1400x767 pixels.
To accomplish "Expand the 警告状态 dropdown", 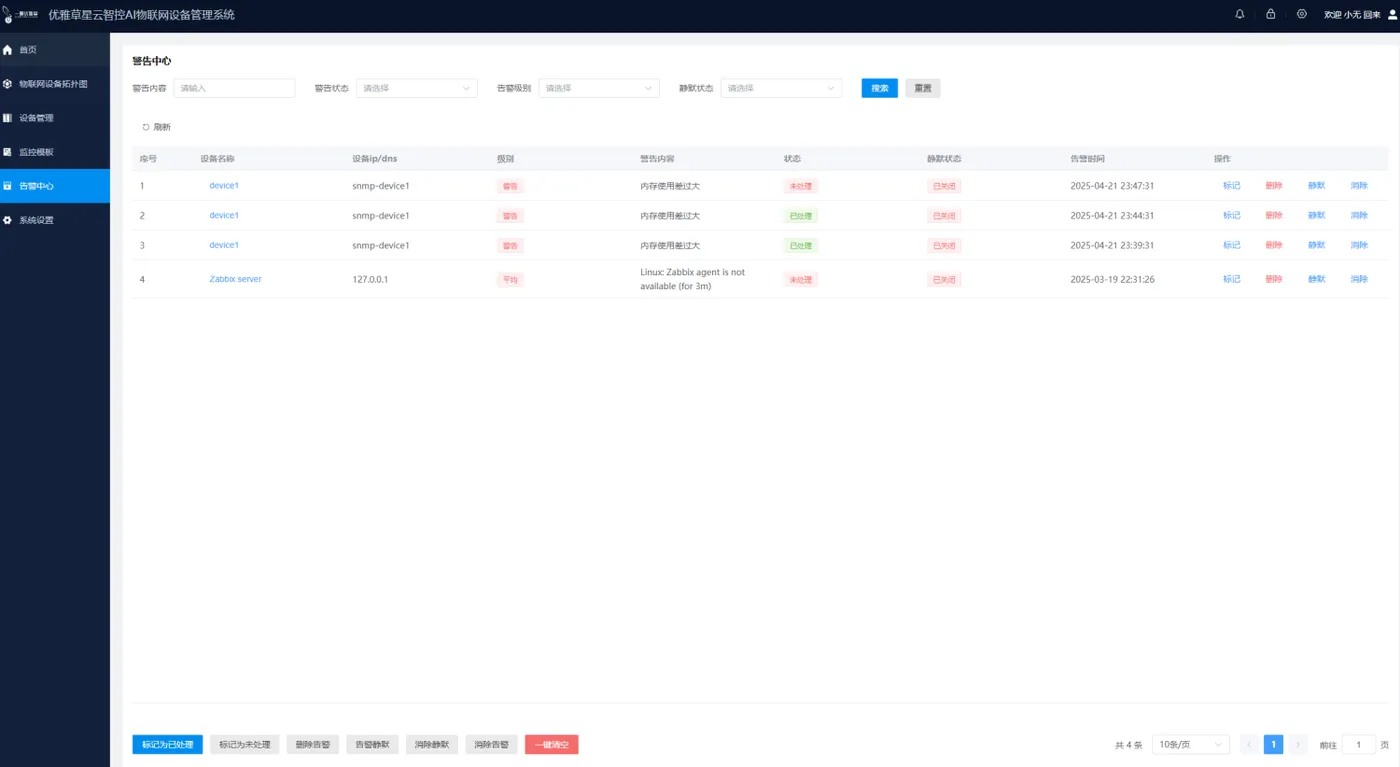I will 417,88.
